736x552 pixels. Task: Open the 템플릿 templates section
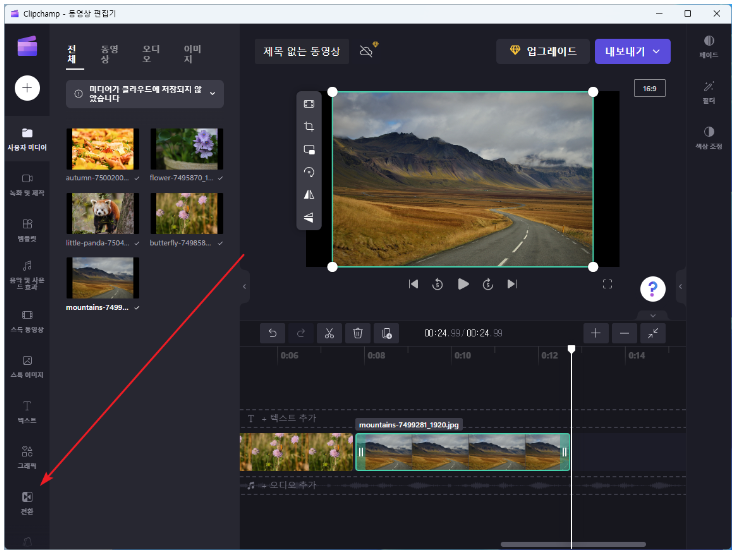click(27, 230)
